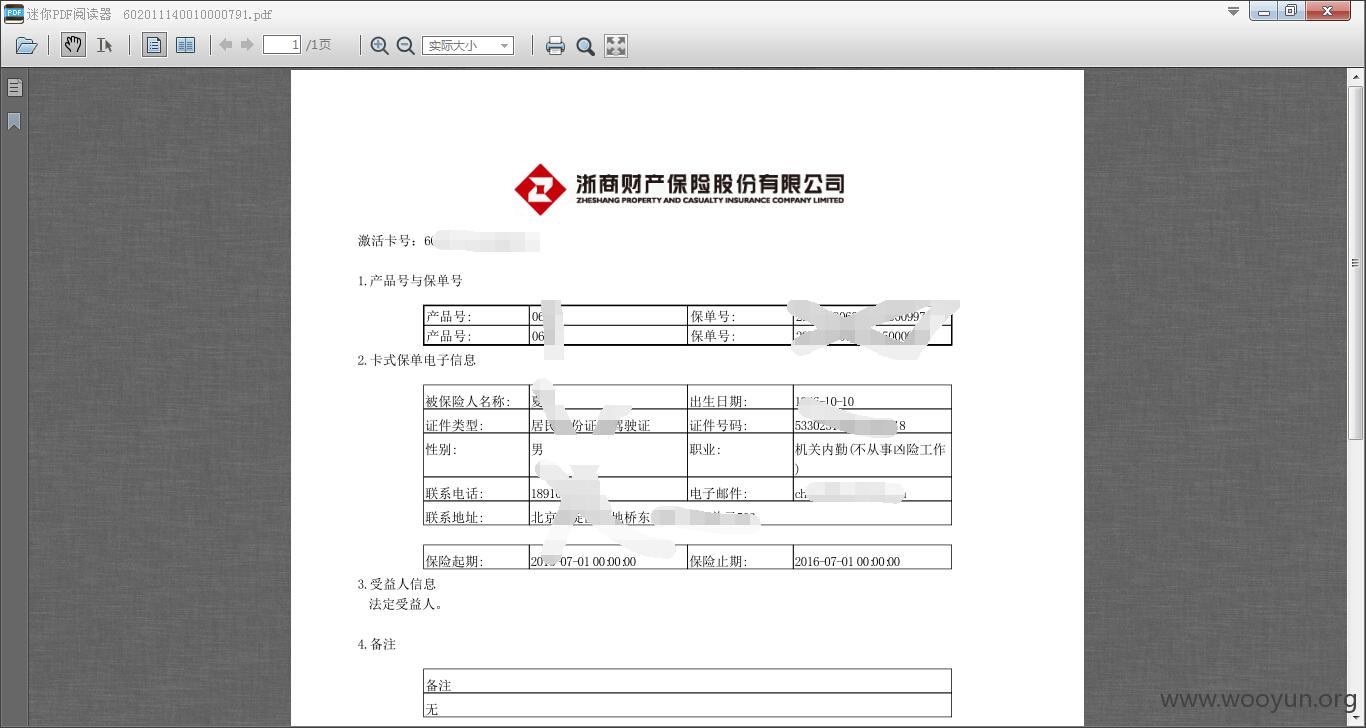Click the 无 remark cell
This screenshot has width=1366, height=728.
point(687,705)
